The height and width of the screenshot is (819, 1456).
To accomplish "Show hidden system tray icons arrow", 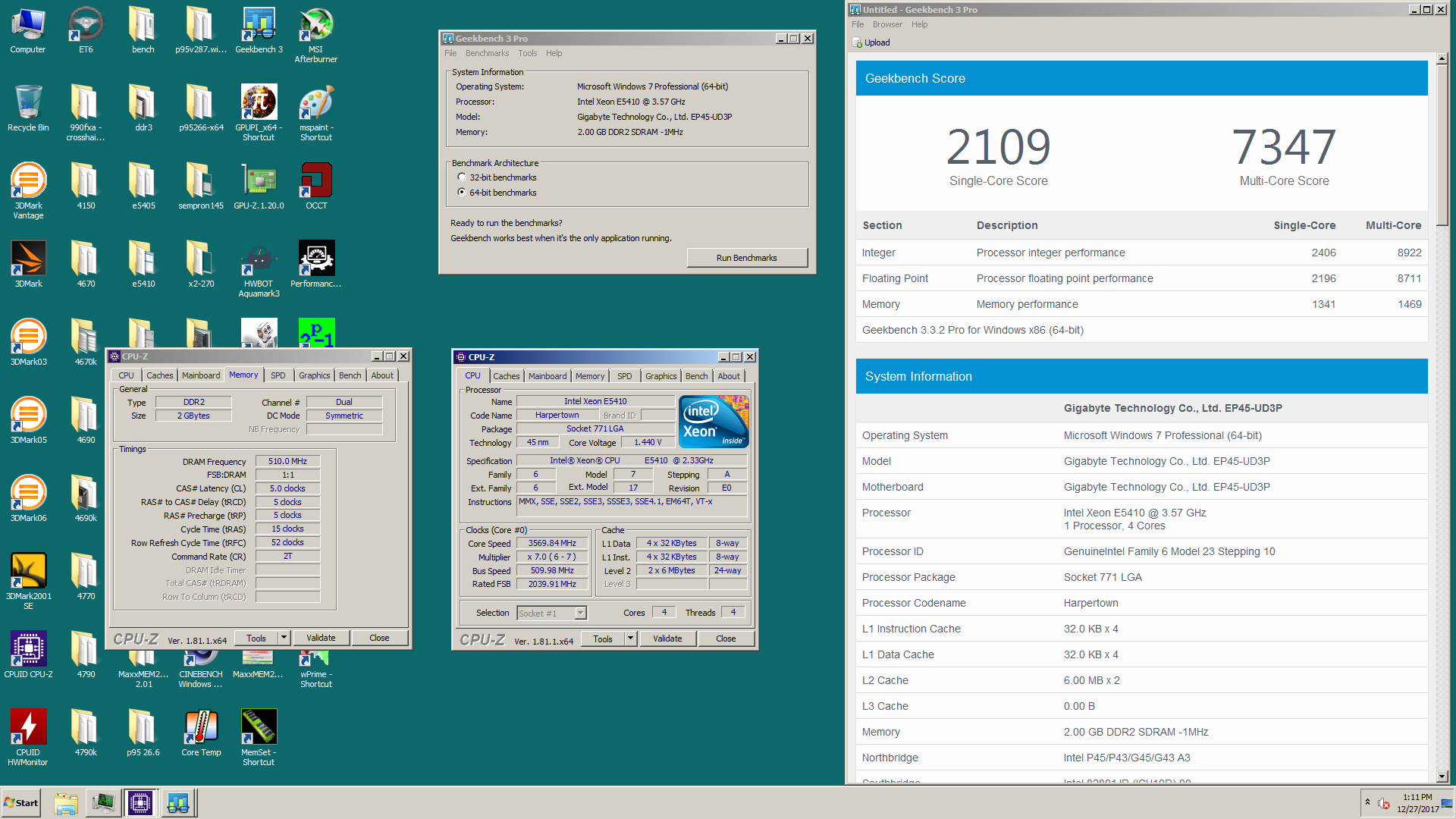I will [1367, 802].
